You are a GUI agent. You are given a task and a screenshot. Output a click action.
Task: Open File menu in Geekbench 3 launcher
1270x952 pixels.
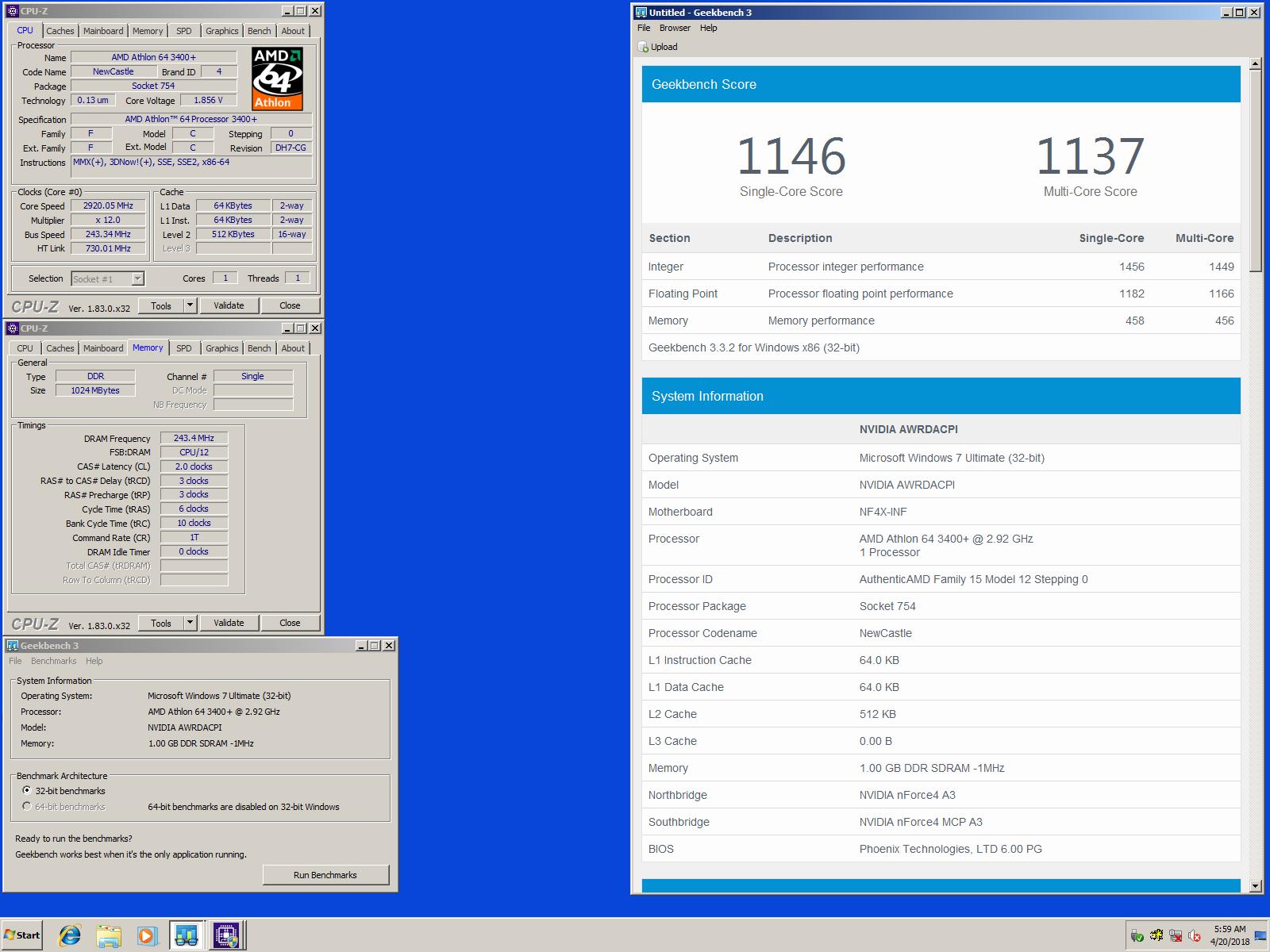(15, 661)
